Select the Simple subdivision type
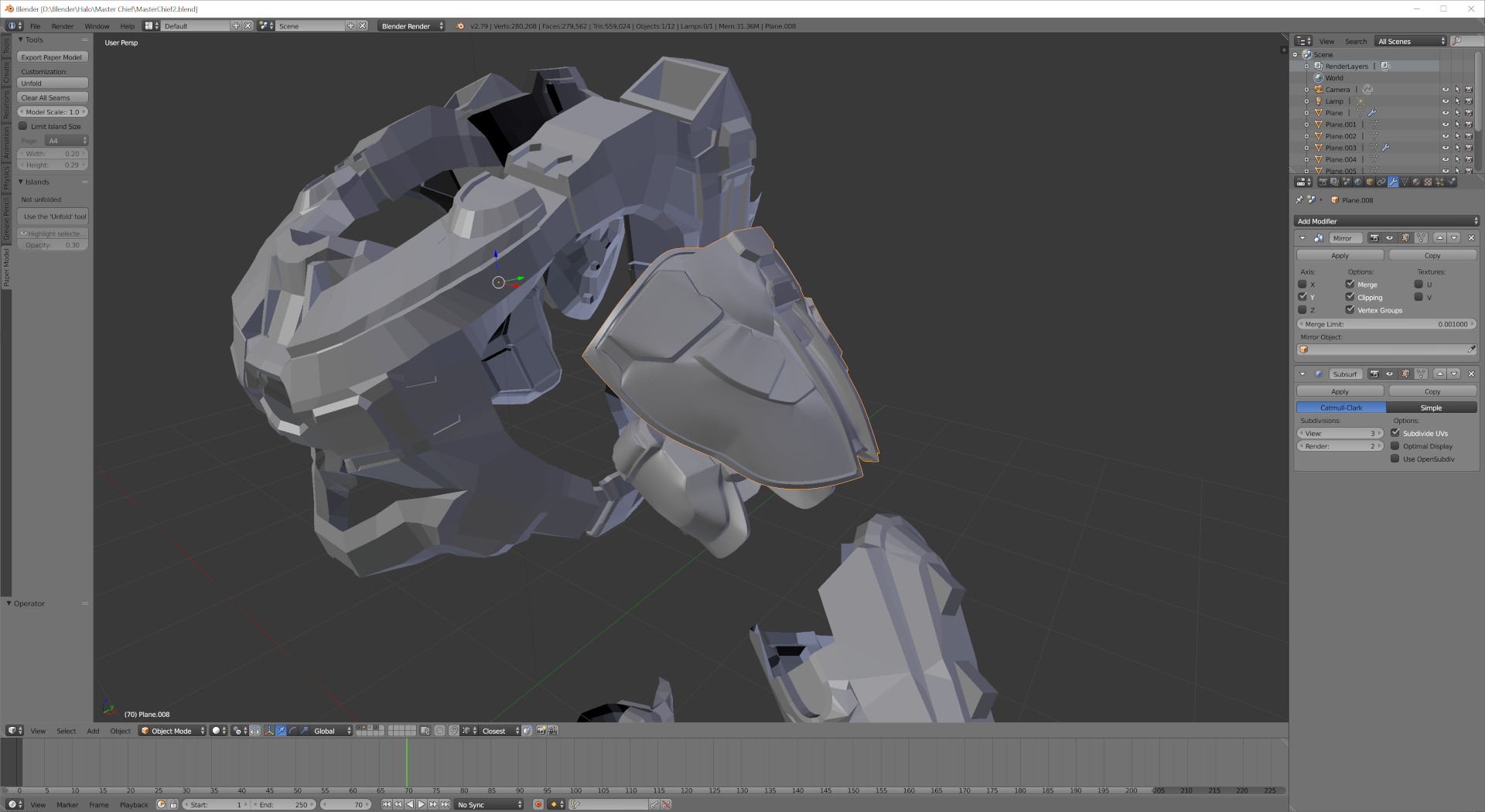The image size is (1485, 812). tap(1432, 408)
